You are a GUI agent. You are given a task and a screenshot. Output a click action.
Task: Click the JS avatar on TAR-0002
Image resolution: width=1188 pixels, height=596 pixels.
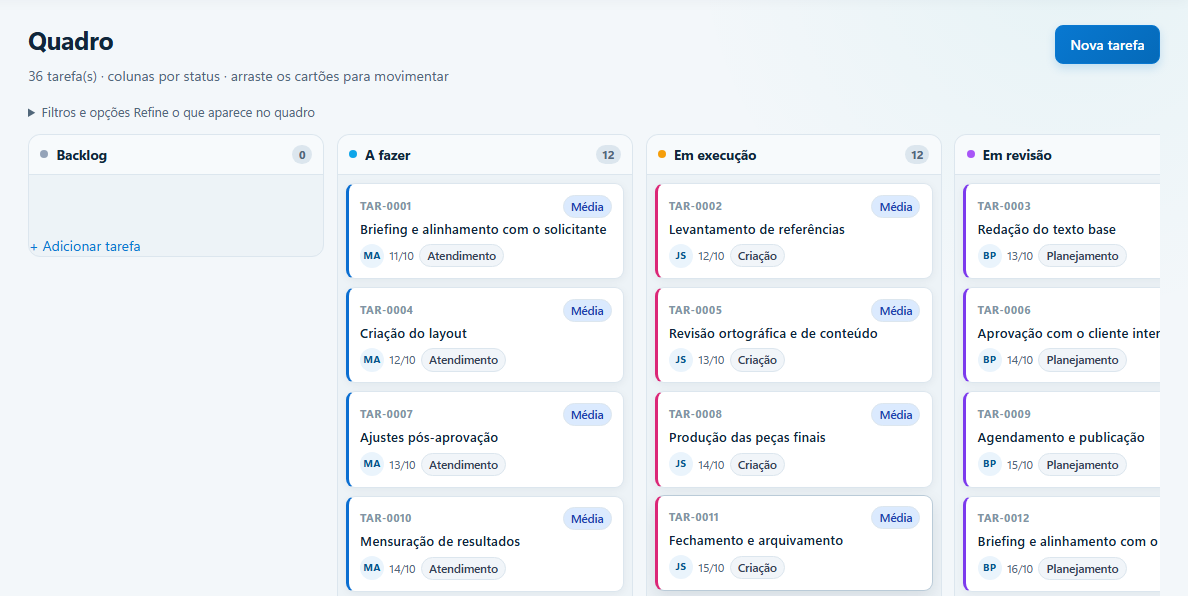681,256
